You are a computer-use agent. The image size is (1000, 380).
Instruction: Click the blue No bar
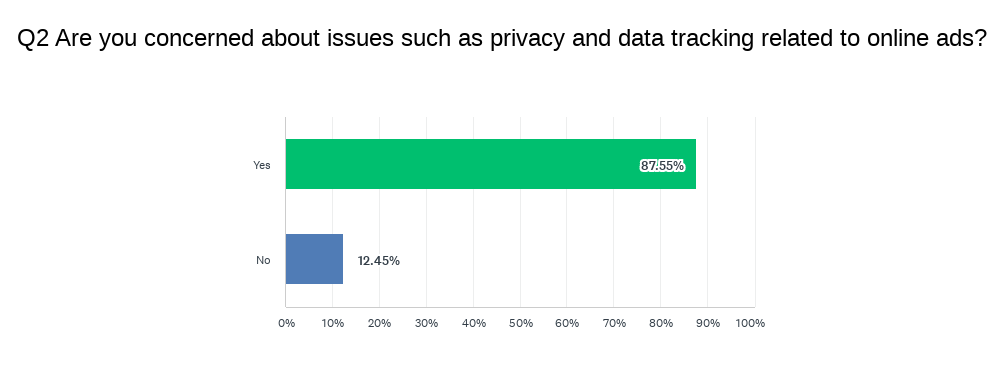pyautogui.click(x=314, y=259)
